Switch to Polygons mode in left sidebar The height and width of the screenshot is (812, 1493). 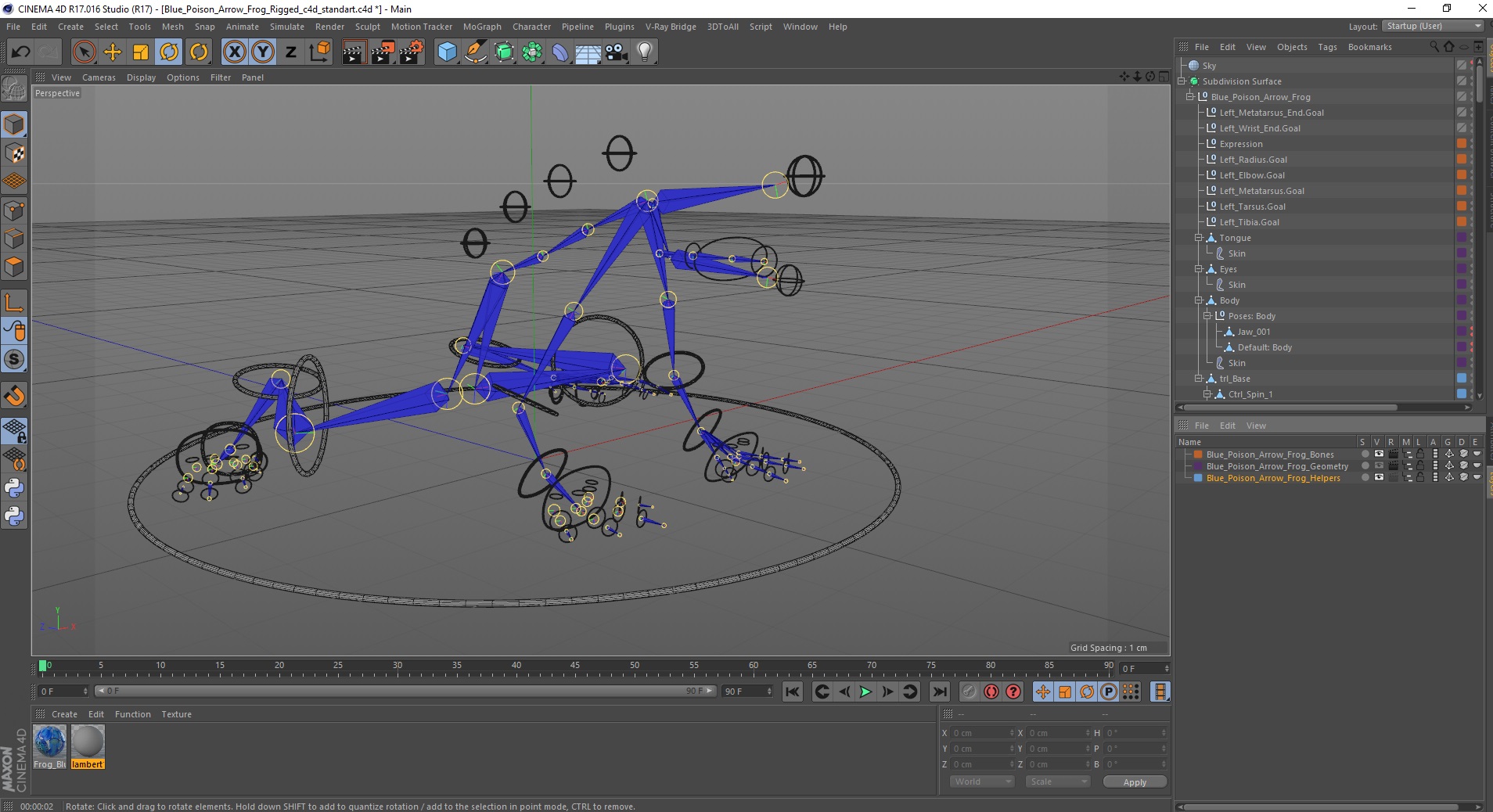pos(14,268)
